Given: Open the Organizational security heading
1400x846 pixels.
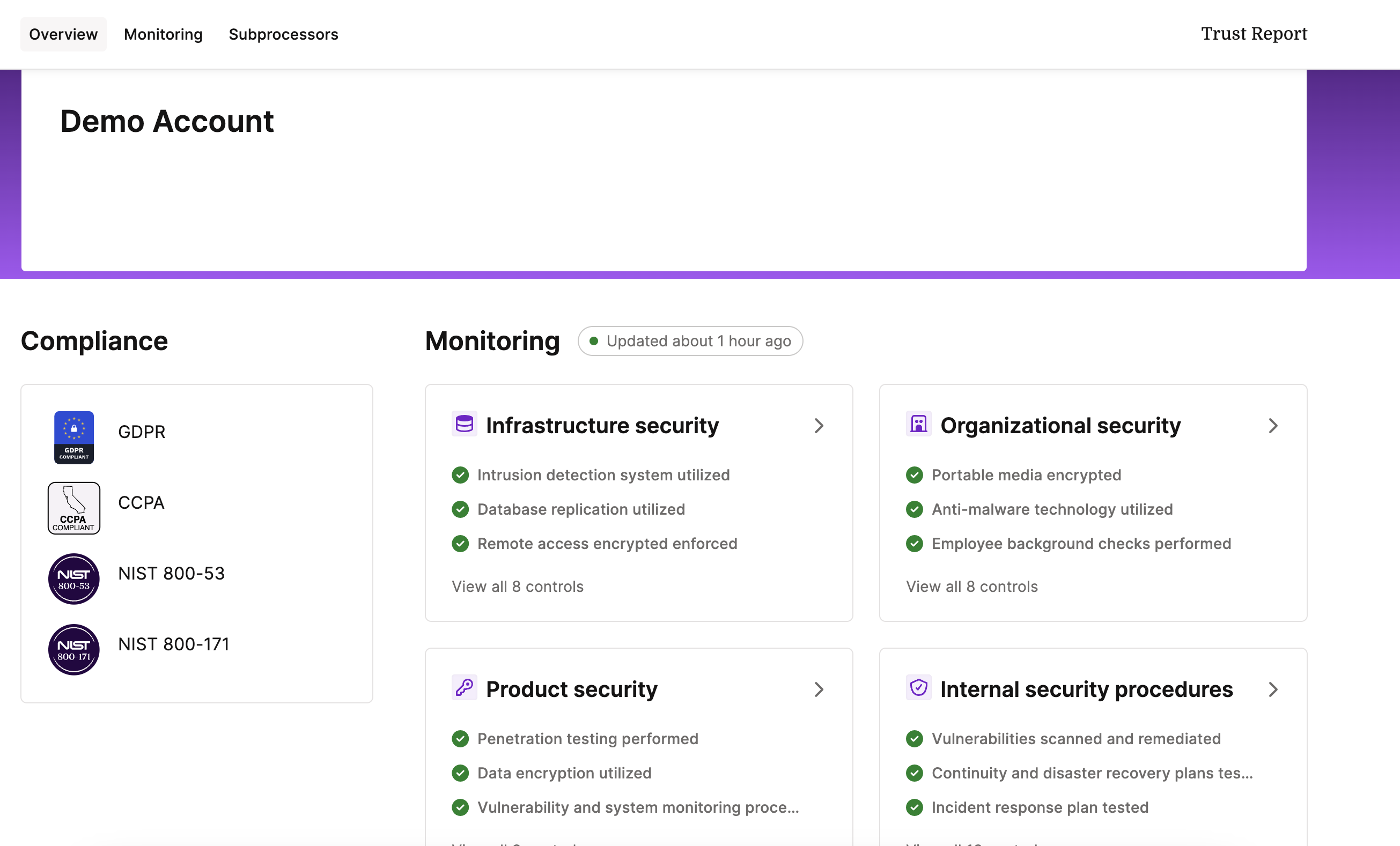Looking at the screenshot, I should pyautogui.click(x=1060, y=425).
